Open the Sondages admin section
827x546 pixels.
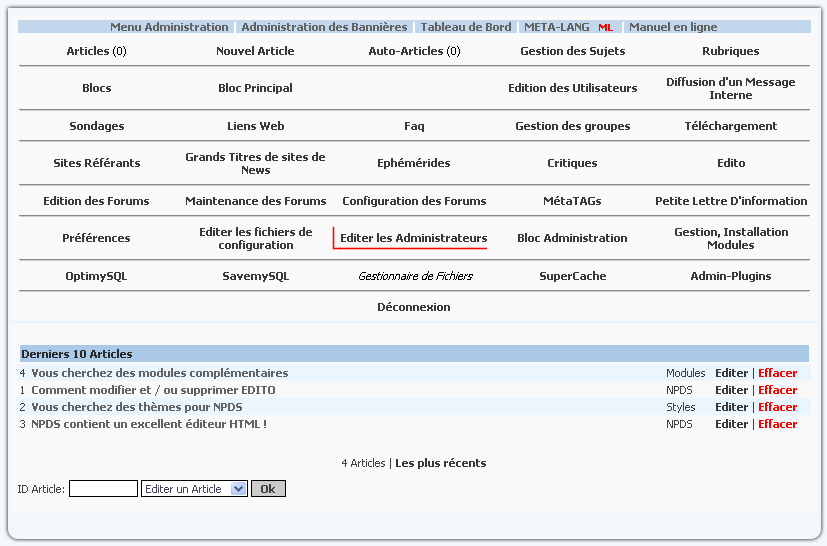[x=97, y=126]
